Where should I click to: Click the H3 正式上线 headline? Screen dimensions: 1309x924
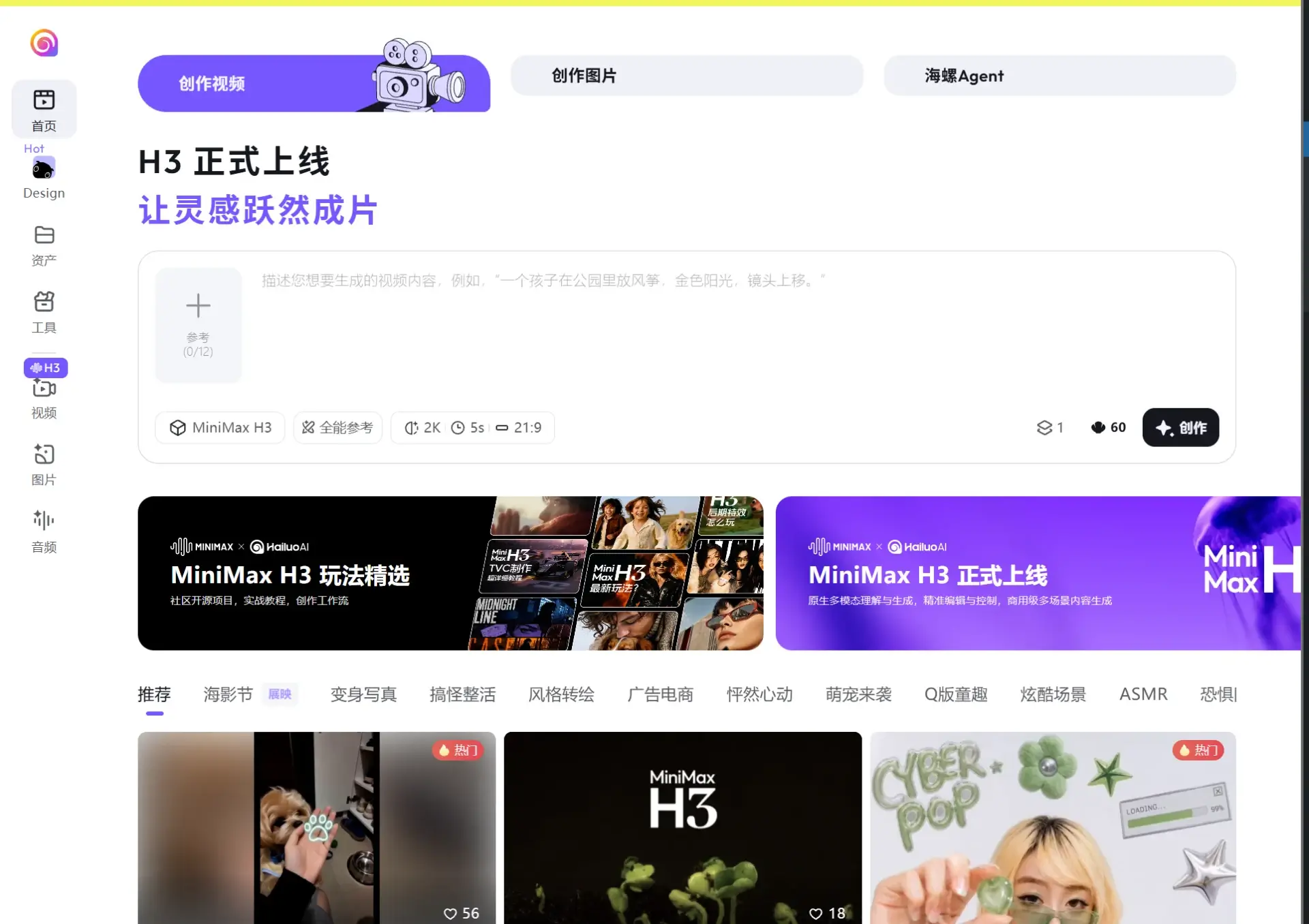(x=234, y=162)
